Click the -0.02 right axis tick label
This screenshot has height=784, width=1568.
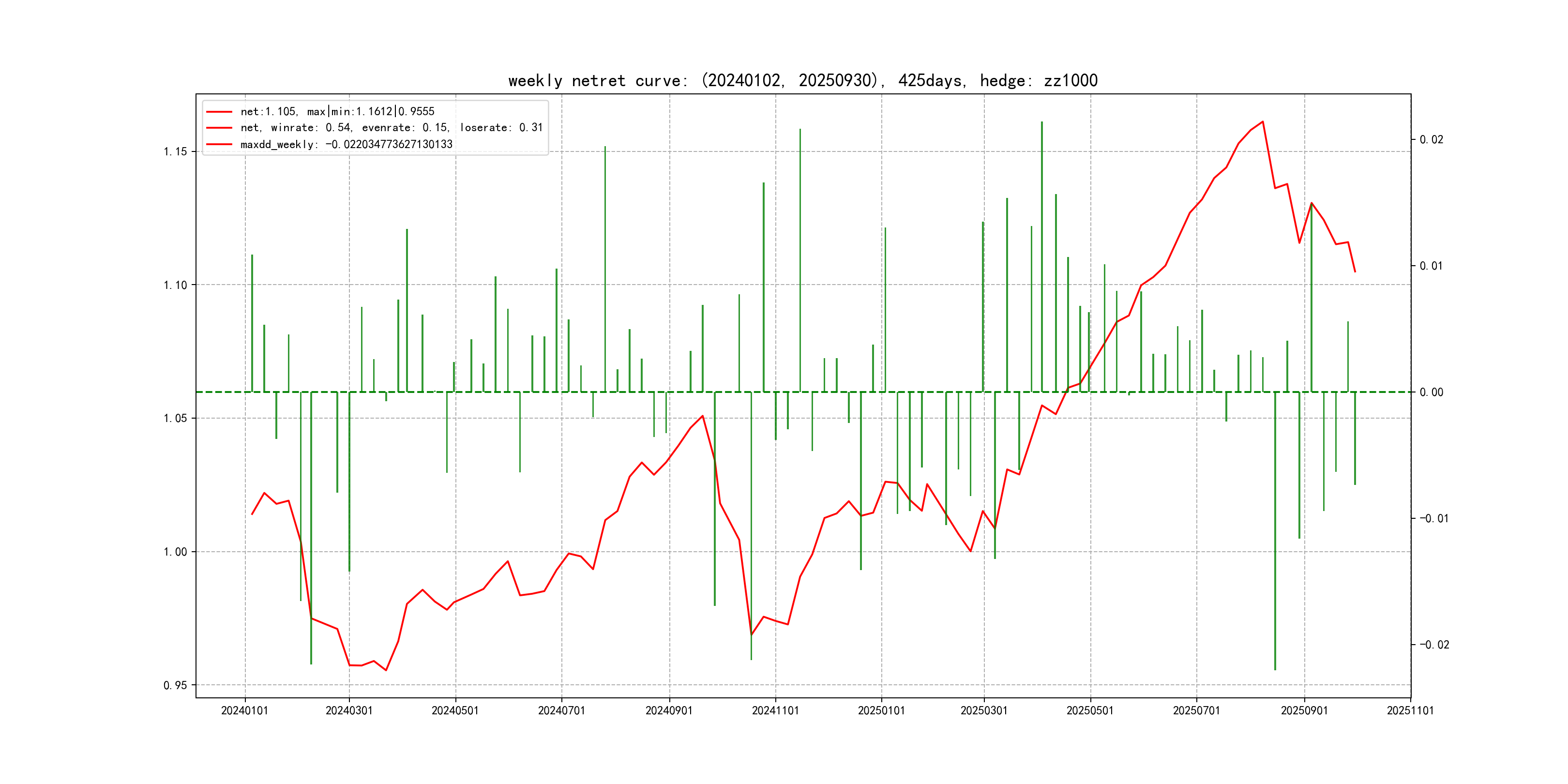tap(1434, 645)
